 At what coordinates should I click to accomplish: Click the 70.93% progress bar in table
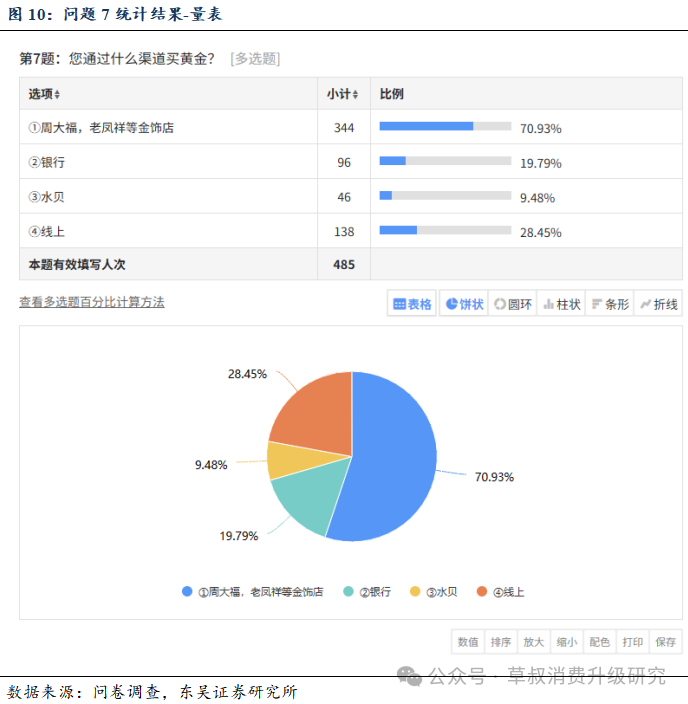[x=445, y=126]
